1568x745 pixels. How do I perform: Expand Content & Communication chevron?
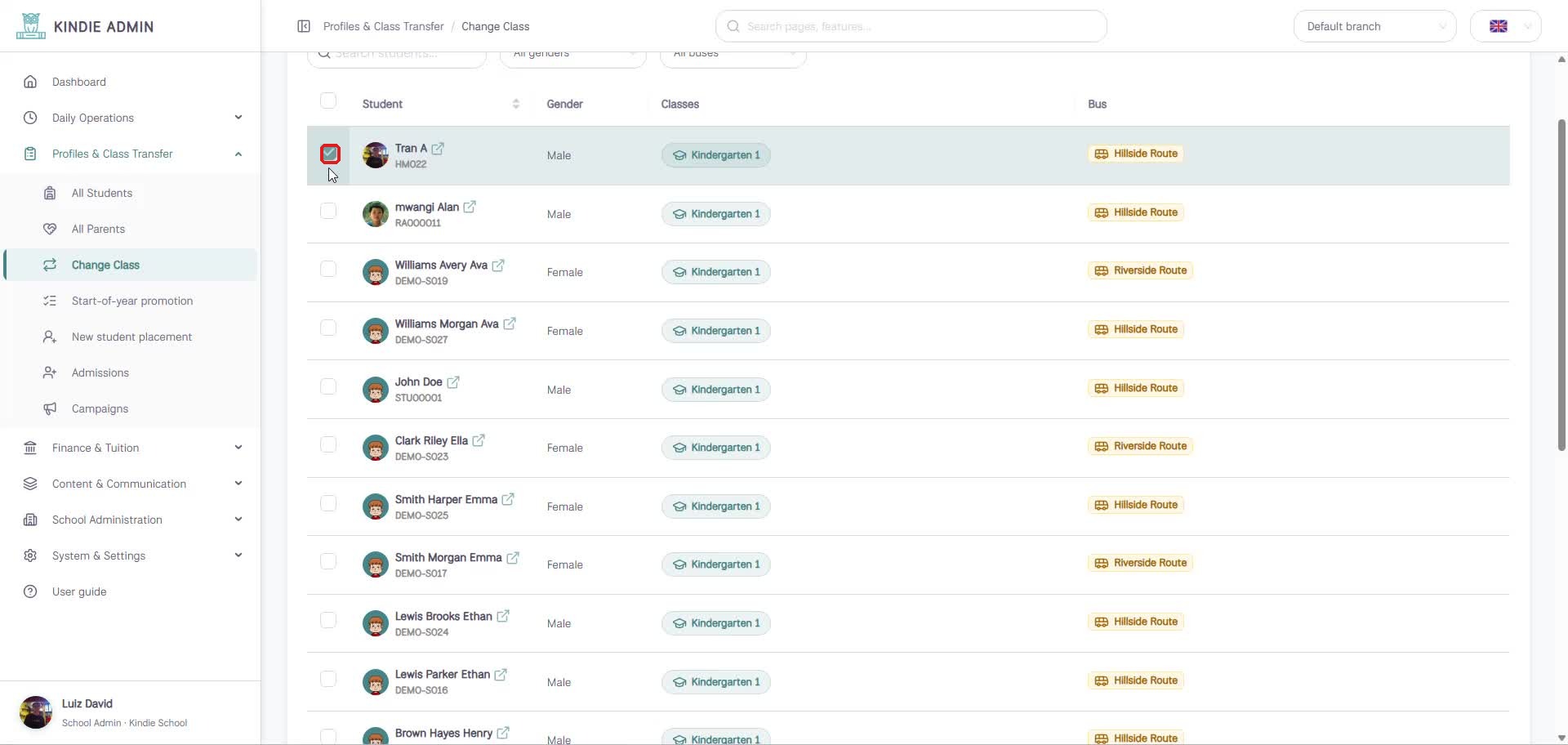(238, 484)
